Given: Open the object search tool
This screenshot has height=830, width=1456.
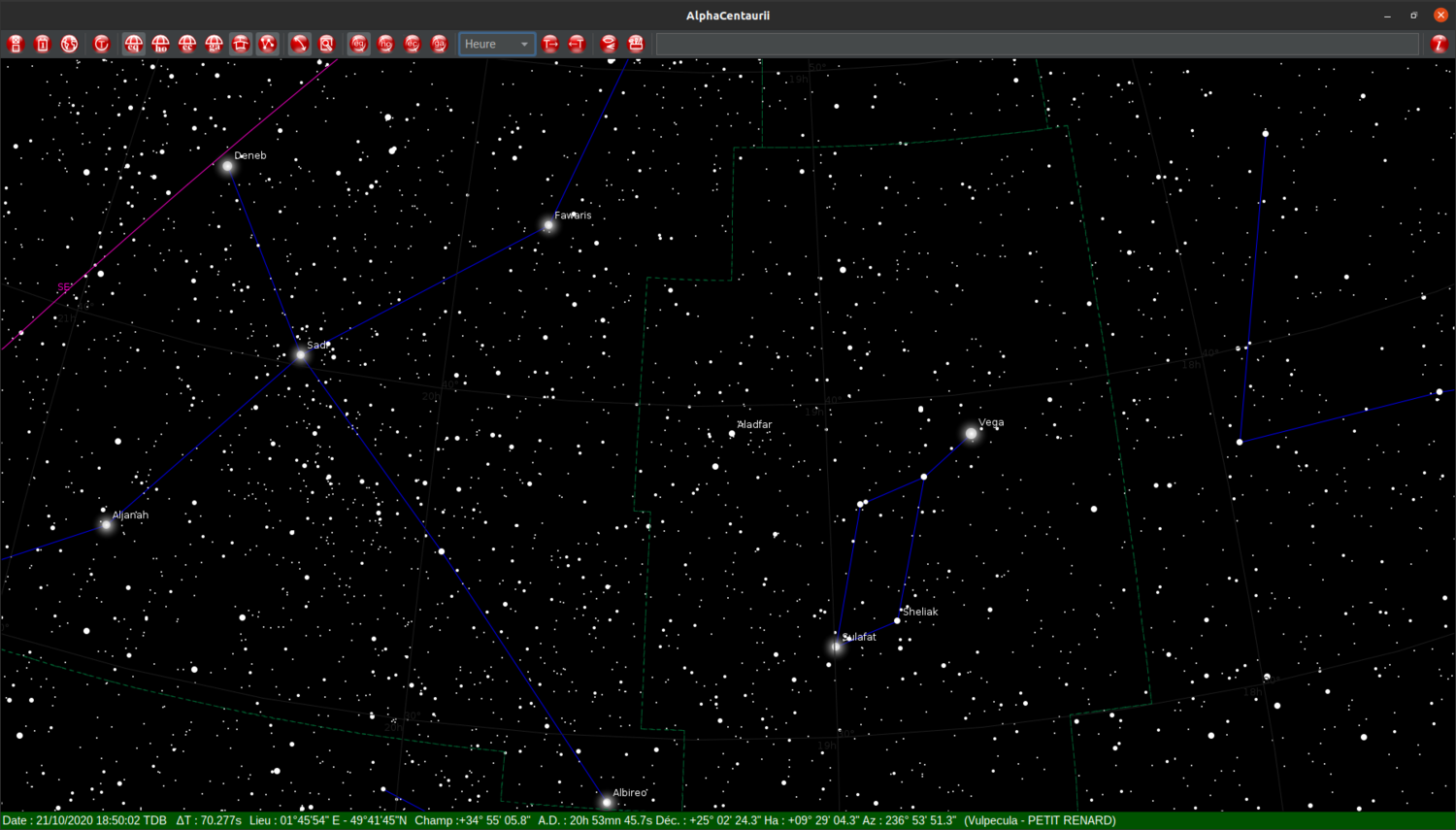Looking at the screenshot, I should 327,44.
